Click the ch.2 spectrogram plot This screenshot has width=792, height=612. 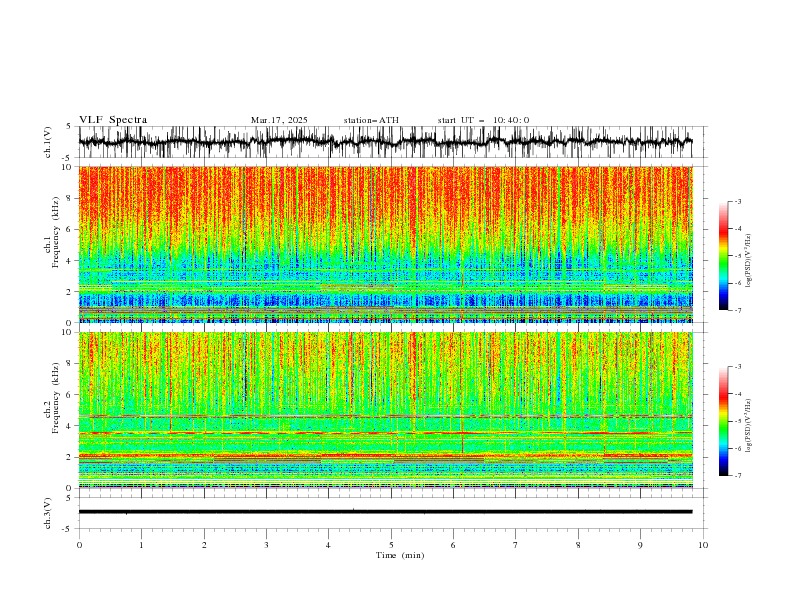point(386,410)
